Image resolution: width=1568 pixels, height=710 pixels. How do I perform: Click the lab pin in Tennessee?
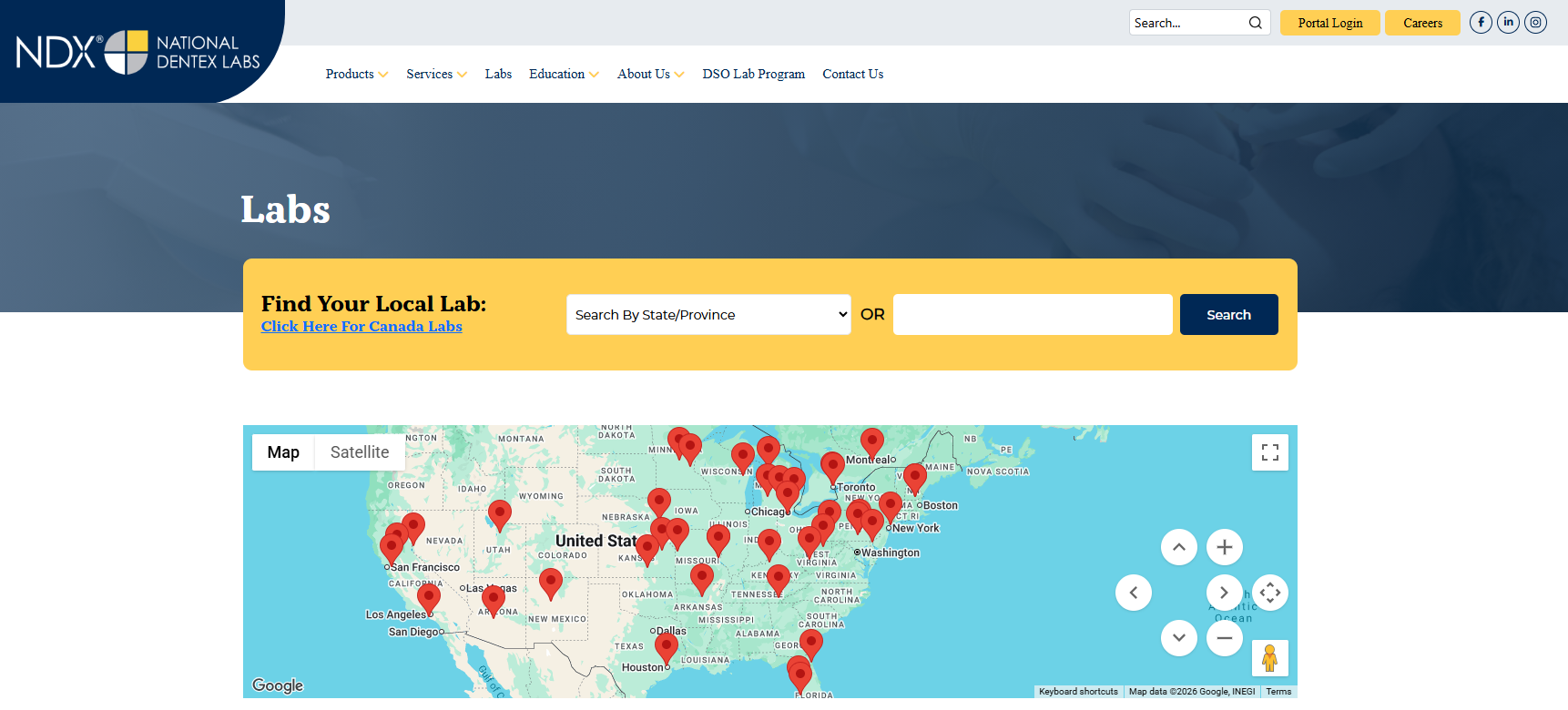pyautogui.click(x=779, y=581)
